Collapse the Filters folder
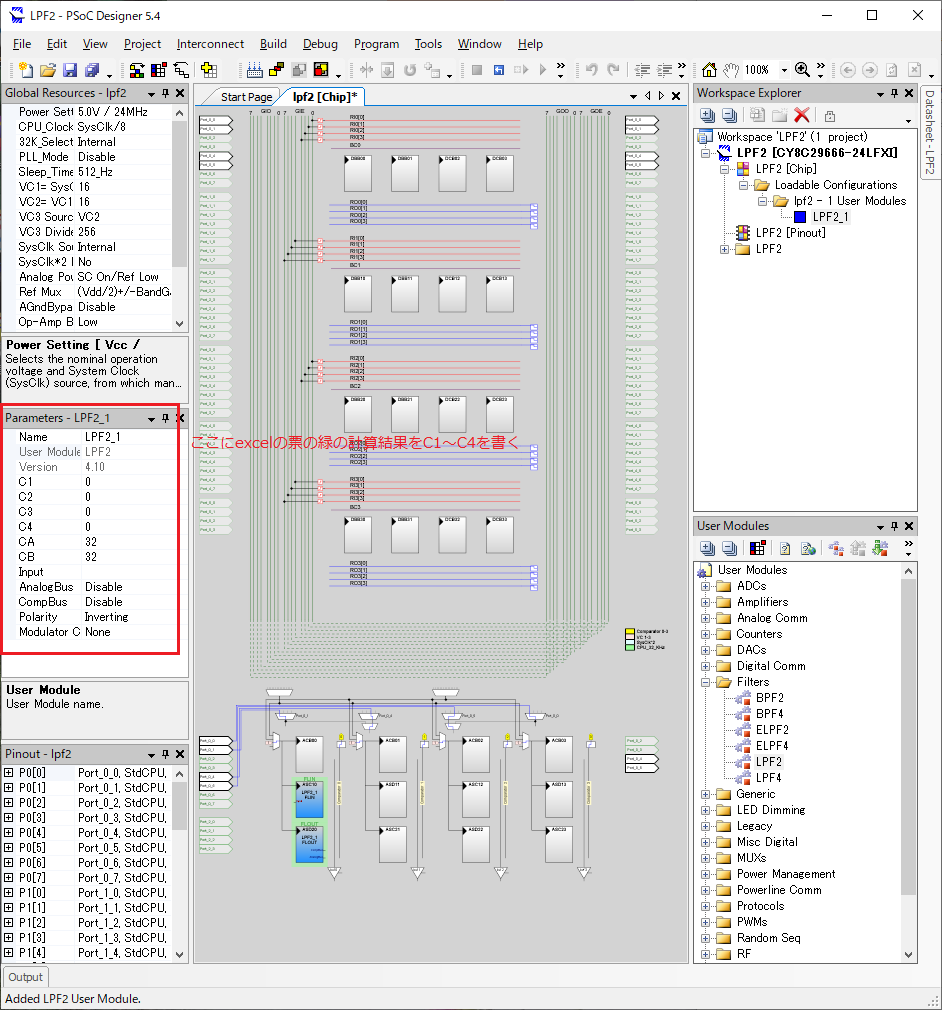The image size is (942, 1010). (x=706, y=682)
